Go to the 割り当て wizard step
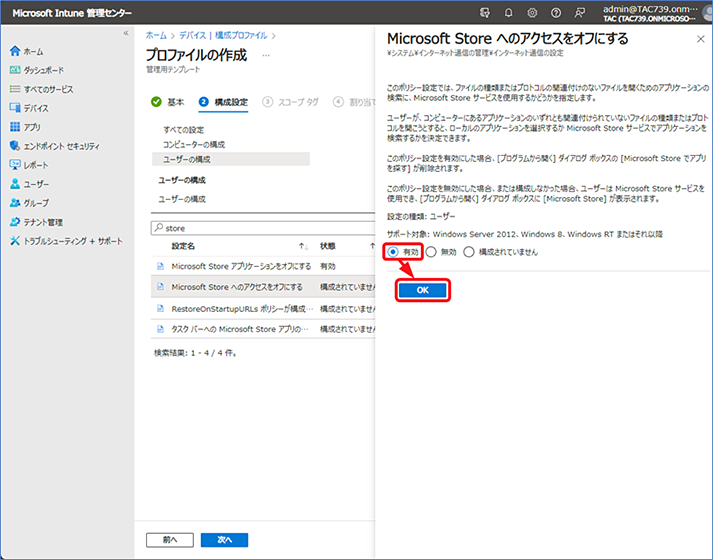Screen dimensions: 713x560 (x=354, y=102)
